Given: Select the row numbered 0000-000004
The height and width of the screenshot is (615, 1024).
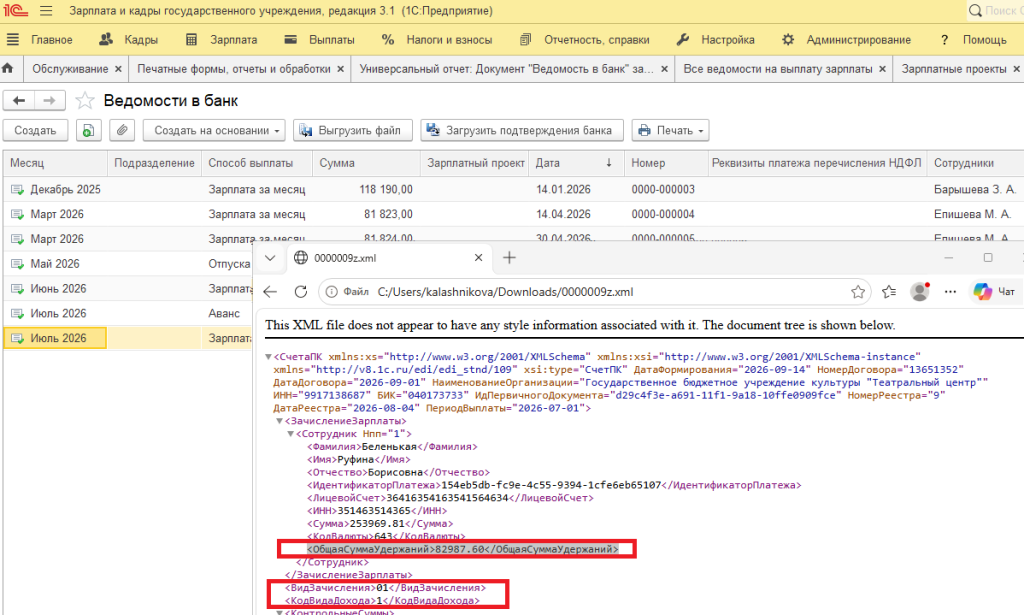Looking at the screenshot, I should [x=513, y=214].
